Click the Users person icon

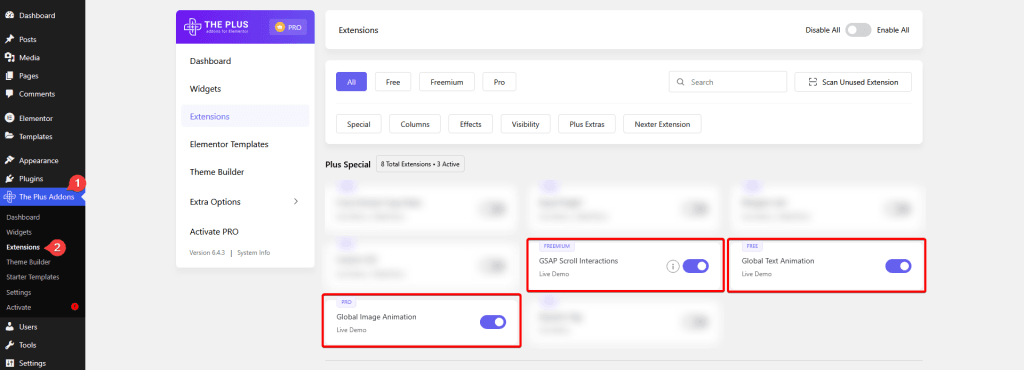tap(9, 327)
